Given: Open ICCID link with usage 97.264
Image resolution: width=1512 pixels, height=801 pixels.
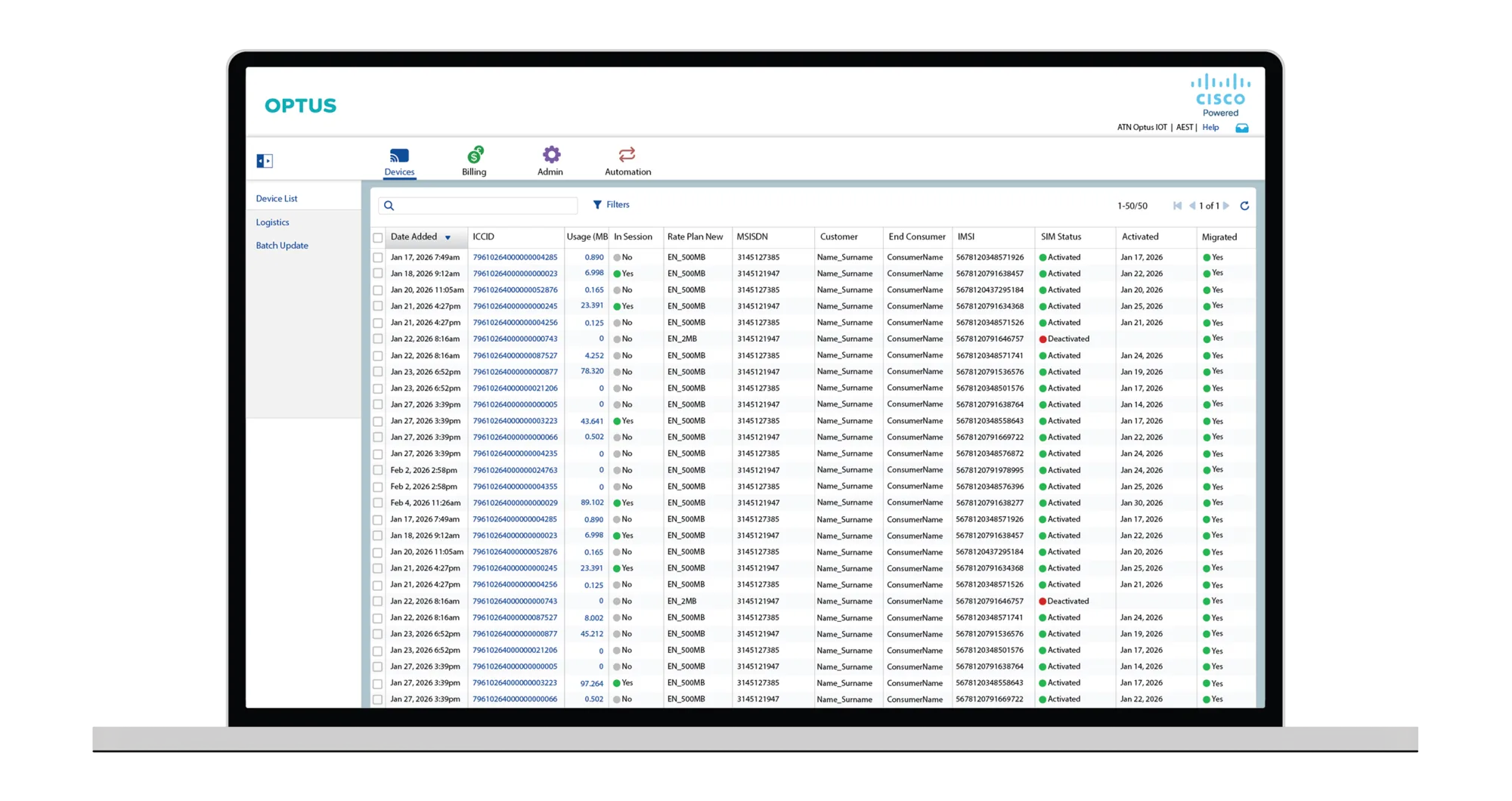Looking at the screenshot, I should click(515, 683).
